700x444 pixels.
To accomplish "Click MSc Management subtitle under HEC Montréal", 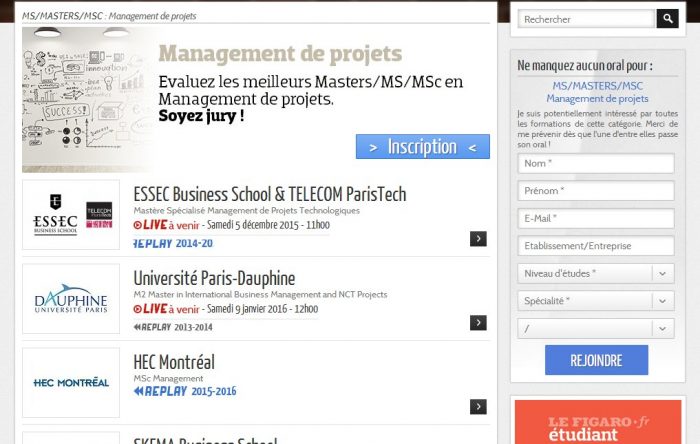I will pyautogui.click(x=168, y=378).
